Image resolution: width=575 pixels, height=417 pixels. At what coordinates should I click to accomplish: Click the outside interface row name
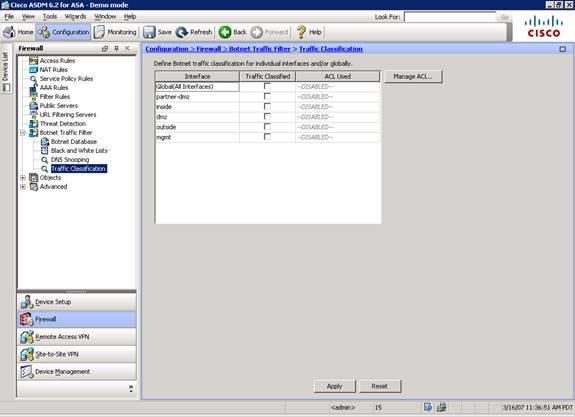pyautogui.click(x=166, y=127)
